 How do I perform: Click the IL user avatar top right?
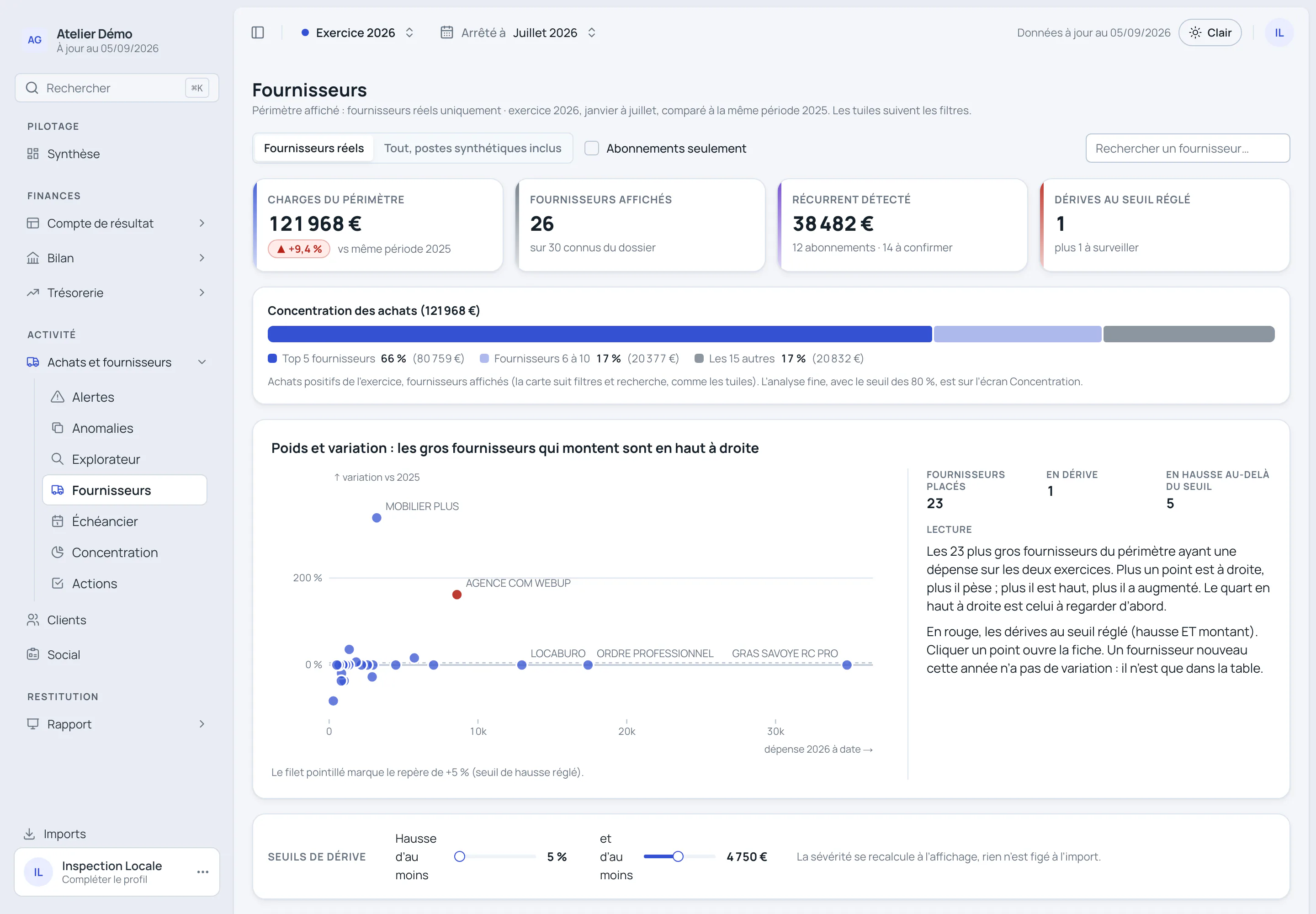point(1279,32)
